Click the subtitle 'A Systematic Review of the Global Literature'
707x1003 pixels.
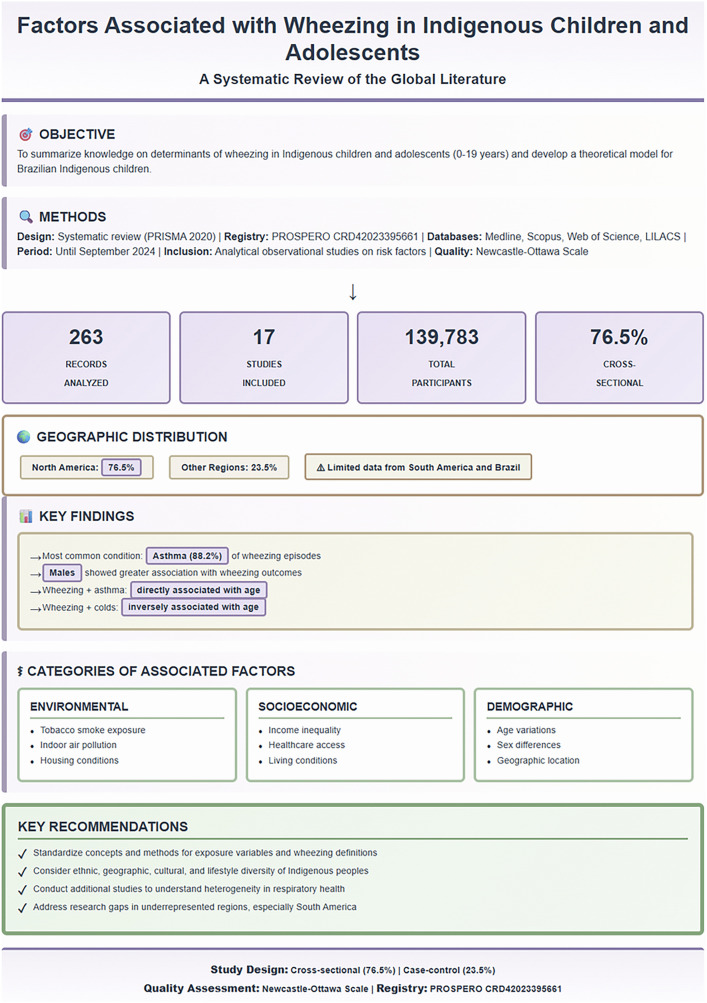353,79
